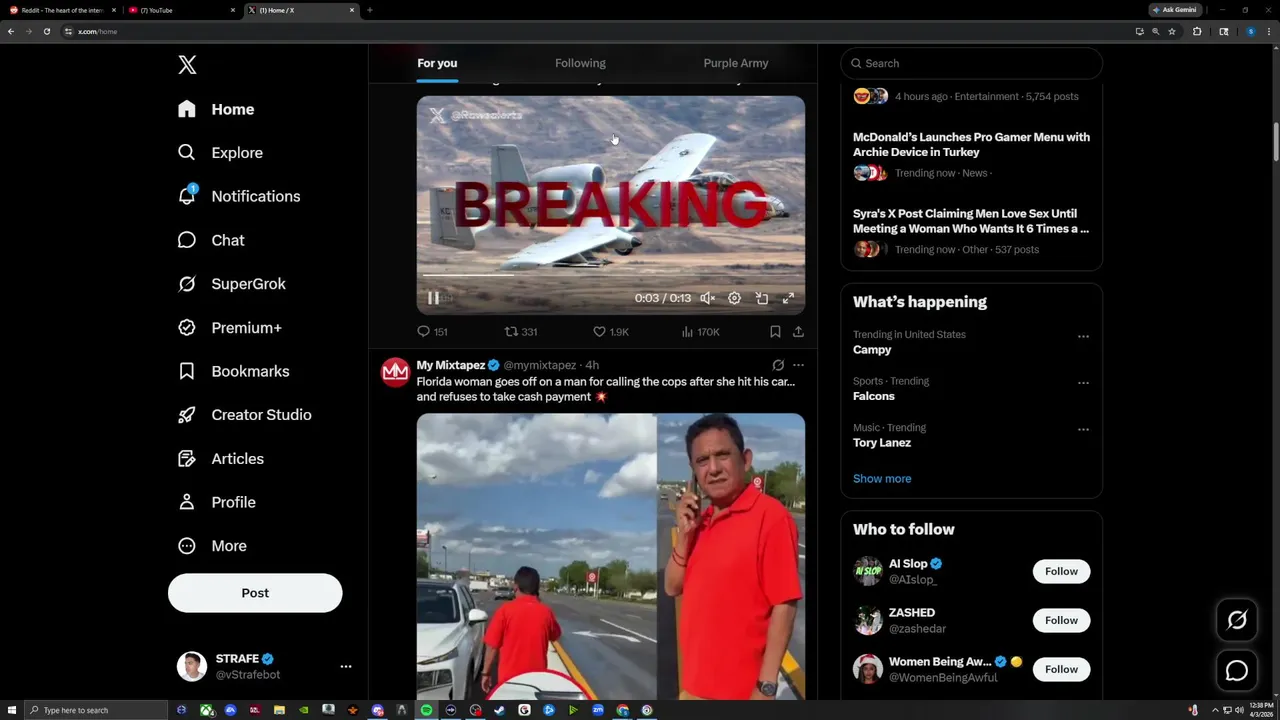The image size is (1280, 720).
Task: Switch to the Following tab
Action: coord(580,63)
